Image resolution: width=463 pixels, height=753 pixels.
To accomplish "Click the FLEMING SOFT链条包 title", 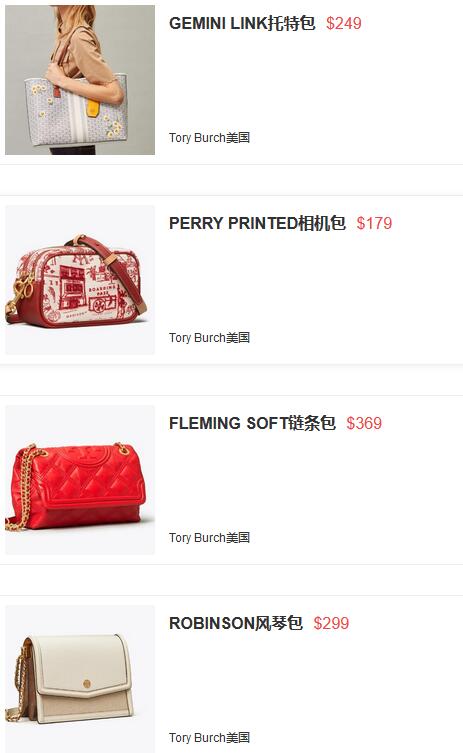I will point(252,423).
